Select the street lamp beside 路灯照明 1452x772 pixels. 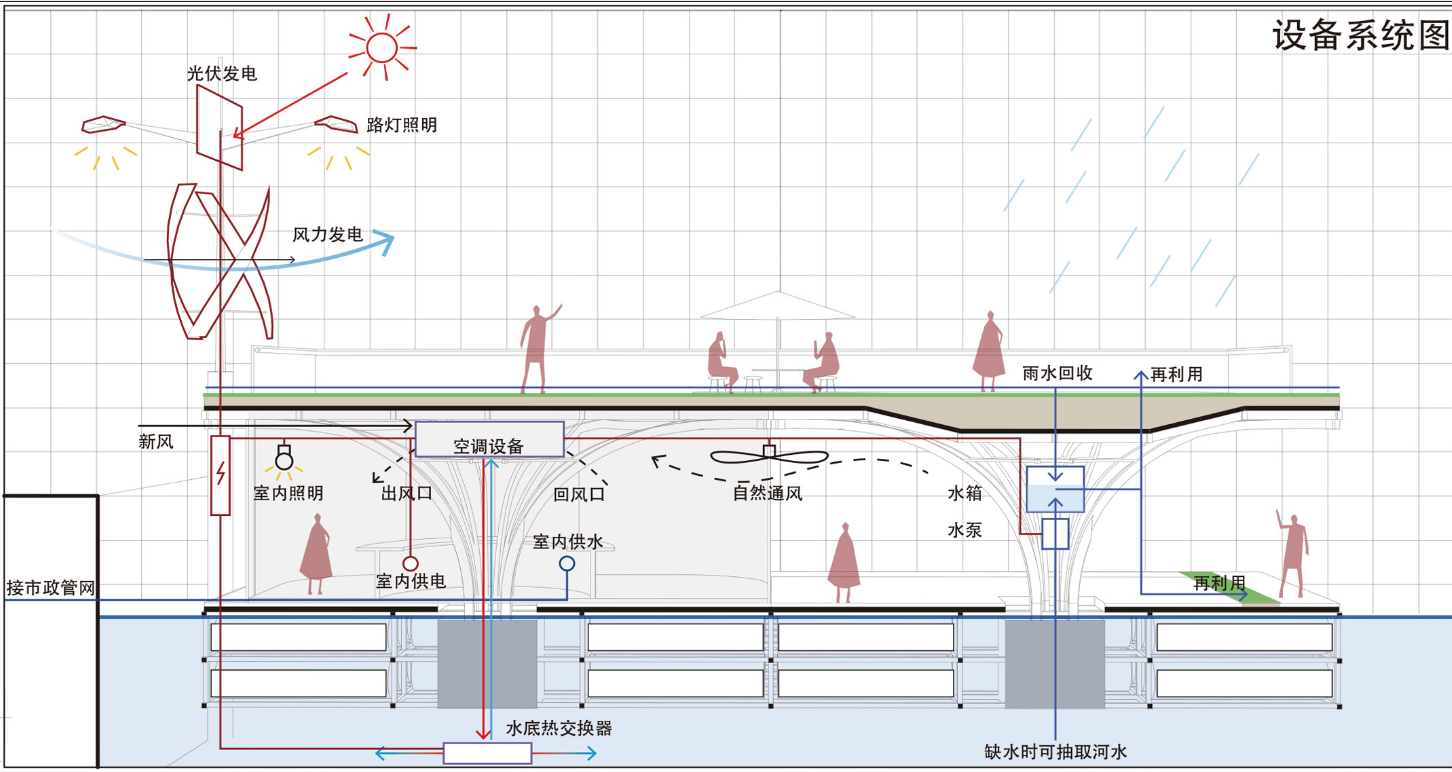pos(336,124)
